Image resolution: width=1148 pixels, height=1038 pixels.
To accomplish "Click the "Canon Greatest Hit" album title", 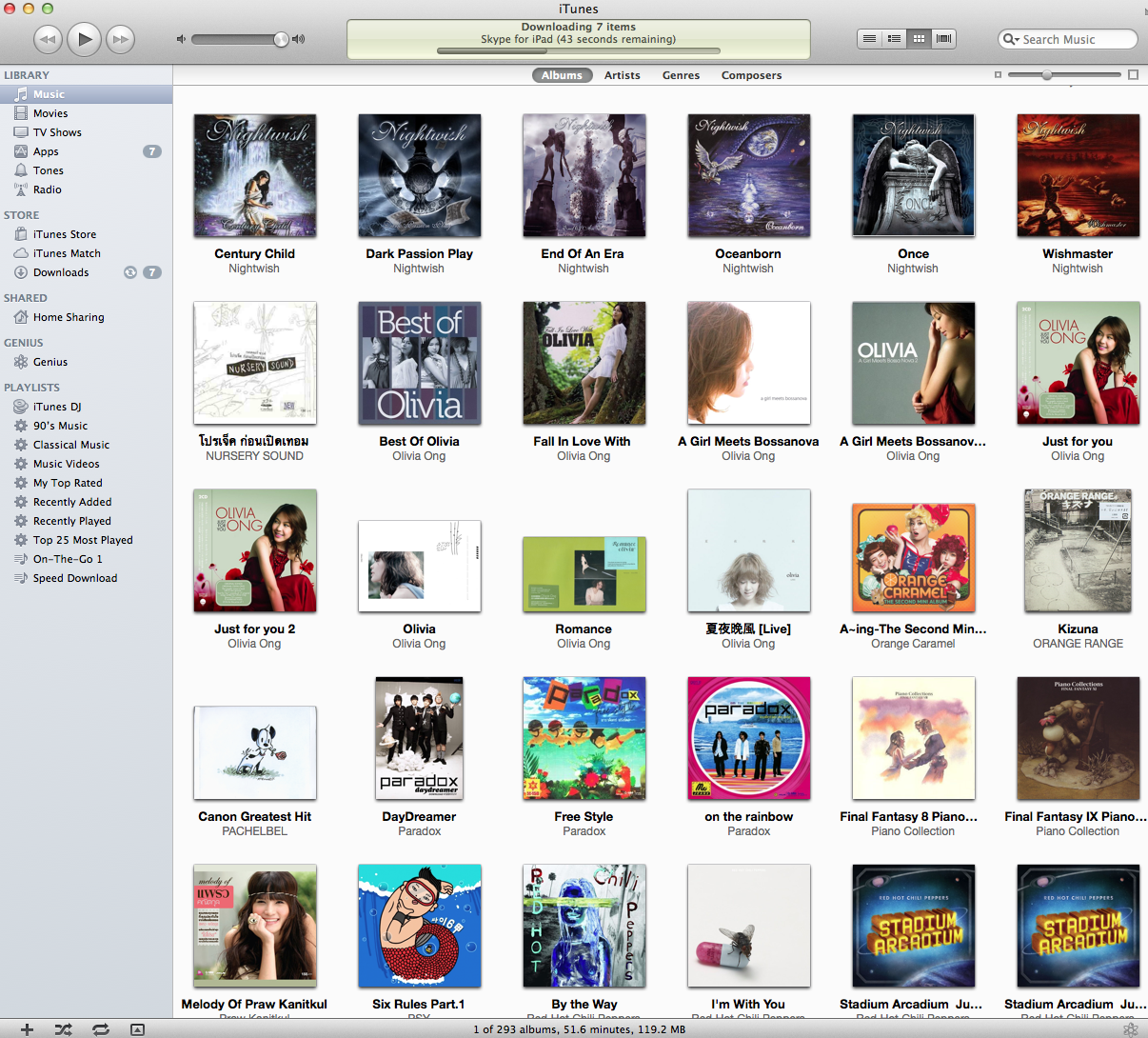I will 255,816.
